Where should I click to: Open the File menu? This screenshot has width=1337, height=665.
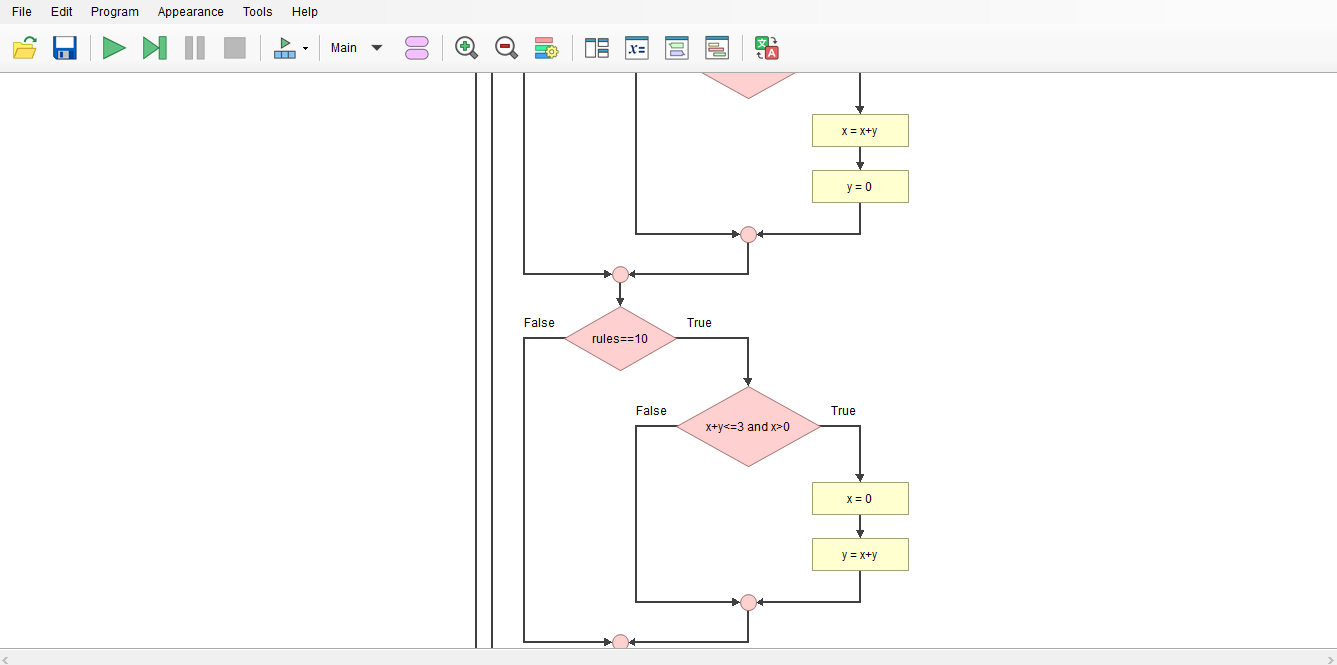click(22, 12)
